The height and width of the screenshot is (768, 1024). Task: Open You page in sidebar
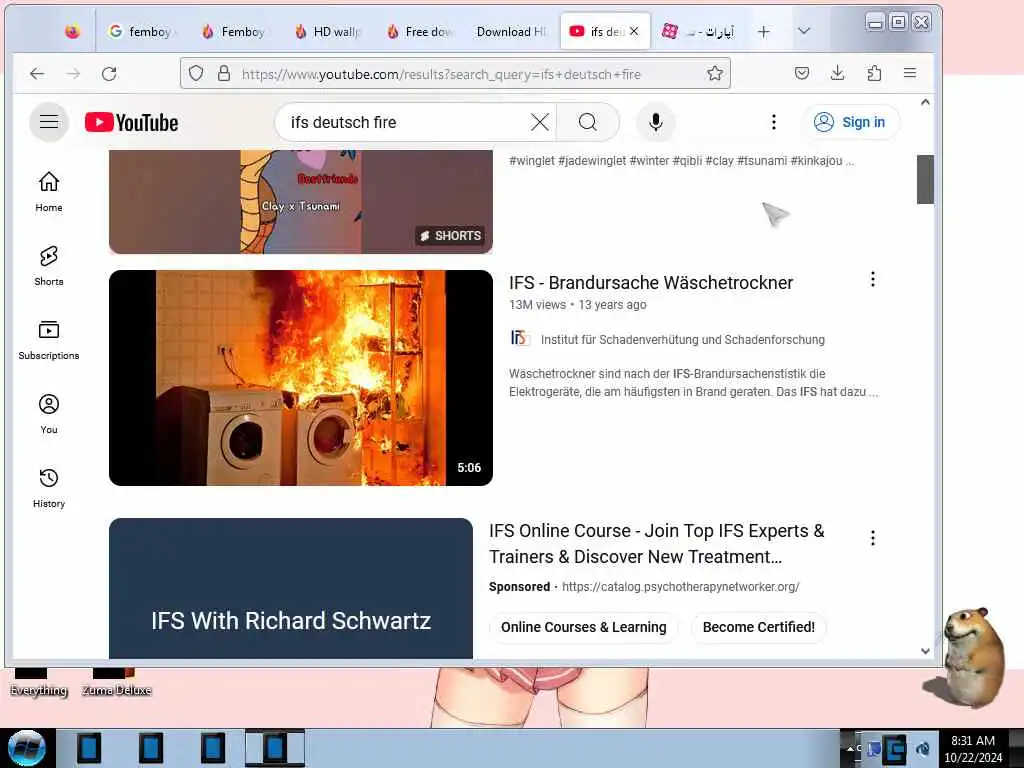[49, 414]
